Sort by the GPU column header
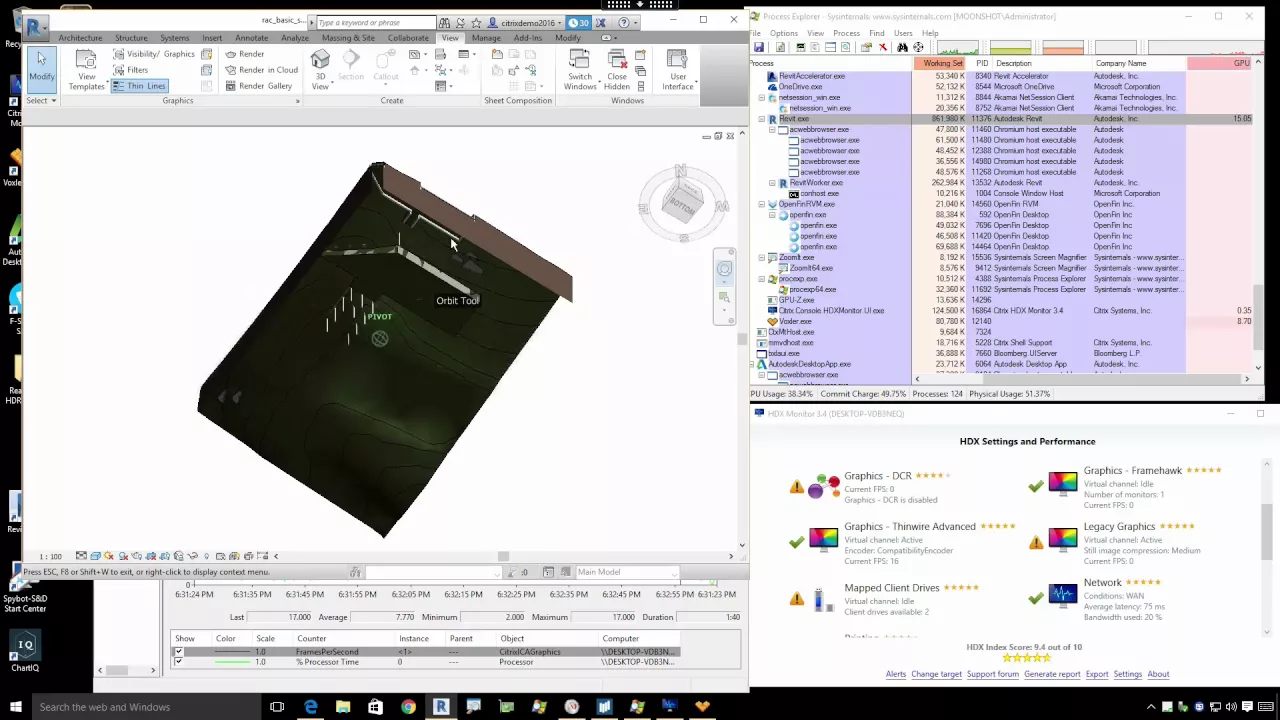The width and height of the screenshot is (1280, 720). [x=1220, y=63]
